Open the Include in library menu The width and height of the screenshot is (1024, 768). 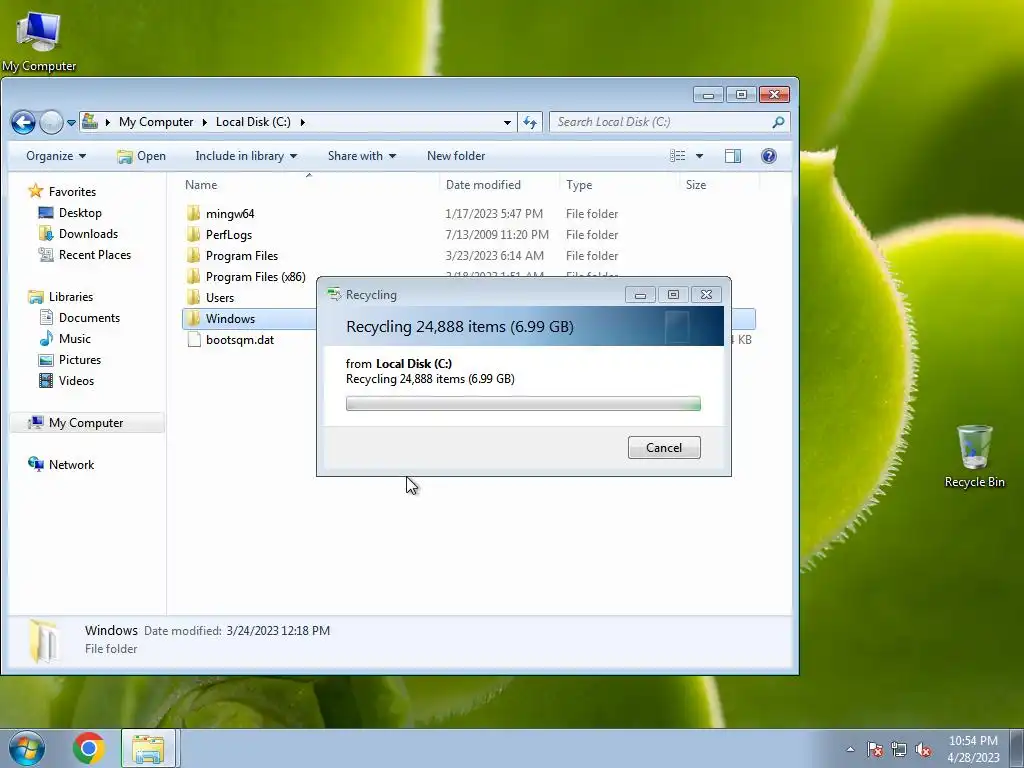tap(246, 156)
